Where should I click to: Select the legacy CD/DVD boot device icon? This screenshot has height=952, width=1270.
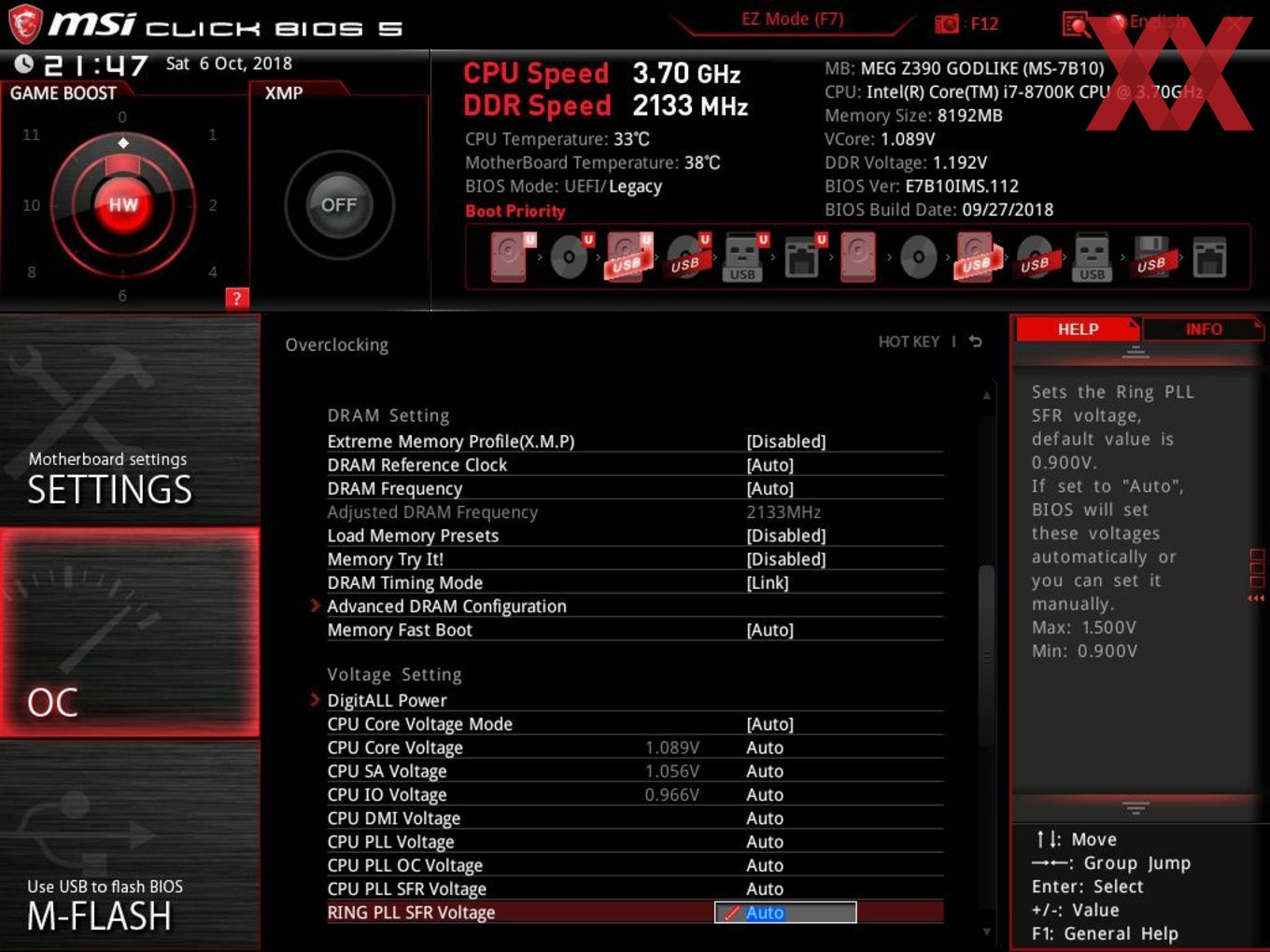point(918,258)
